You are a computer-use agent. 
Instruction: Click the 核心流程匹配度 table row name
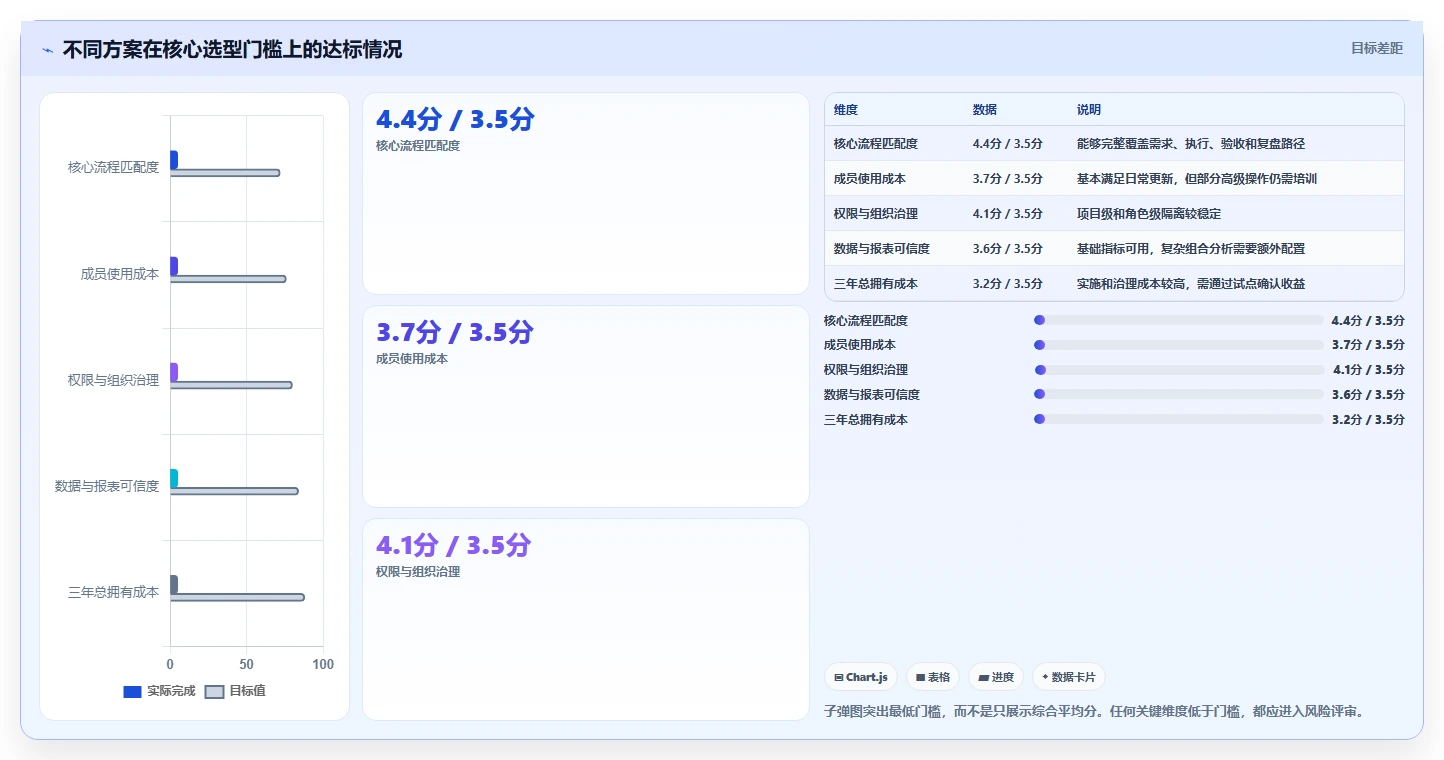click(876, 144)
